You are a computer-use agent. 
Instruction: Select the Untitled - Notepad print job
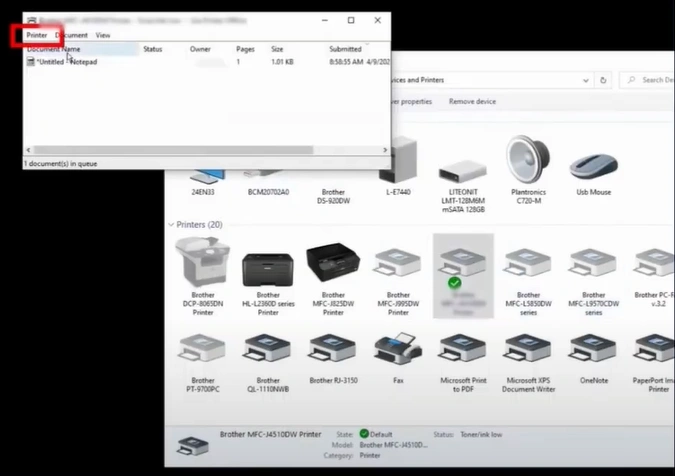tap(67, 62)
